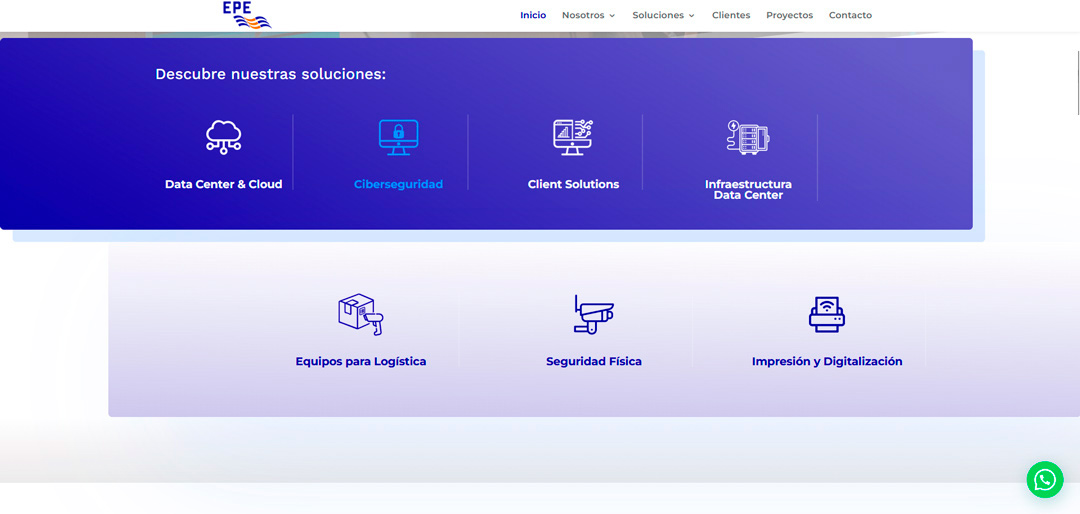Open the WhatsApp chat button
Viewport: 1080px width, 514px height.
tap(1045, 480)
